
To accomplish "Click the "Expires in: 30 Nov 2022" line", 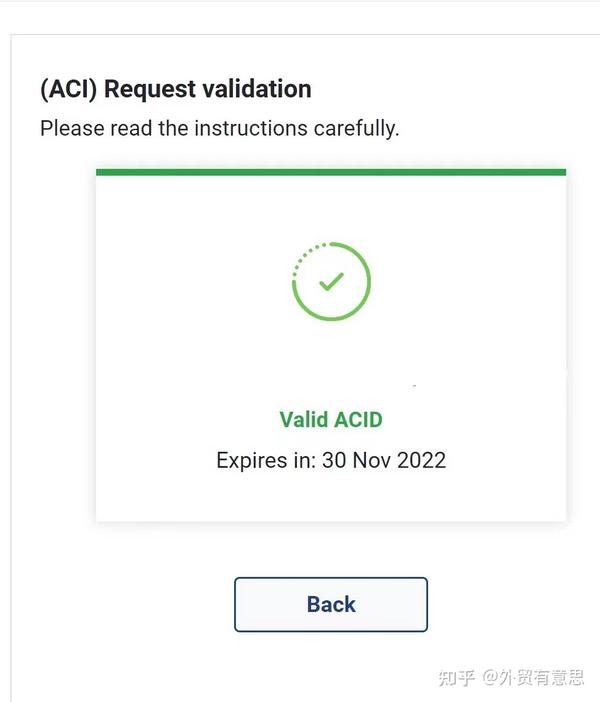I will click(x=331, y=461).
